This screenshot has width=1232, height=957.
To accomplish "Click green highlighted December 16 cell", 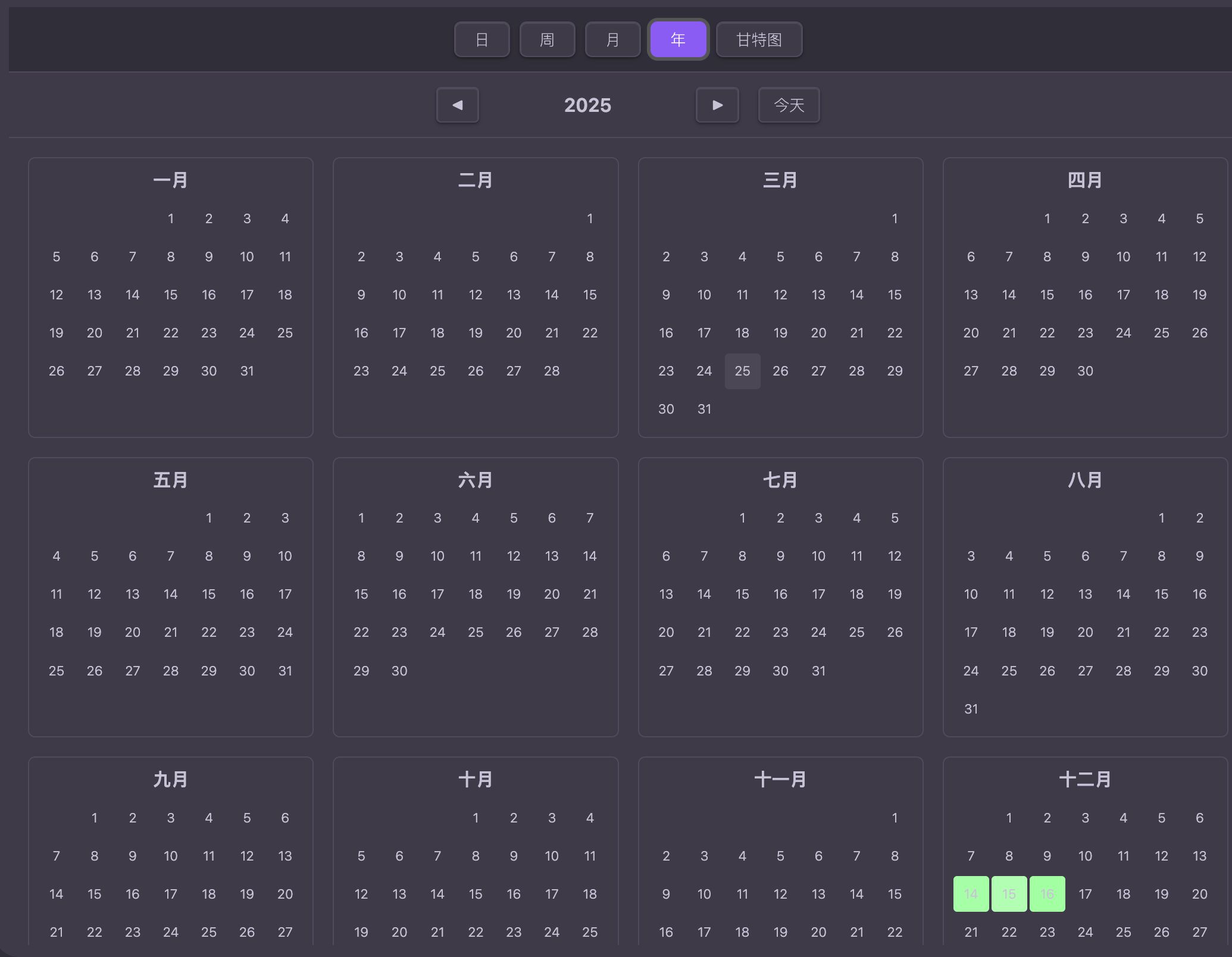I will pos(1047,894).
